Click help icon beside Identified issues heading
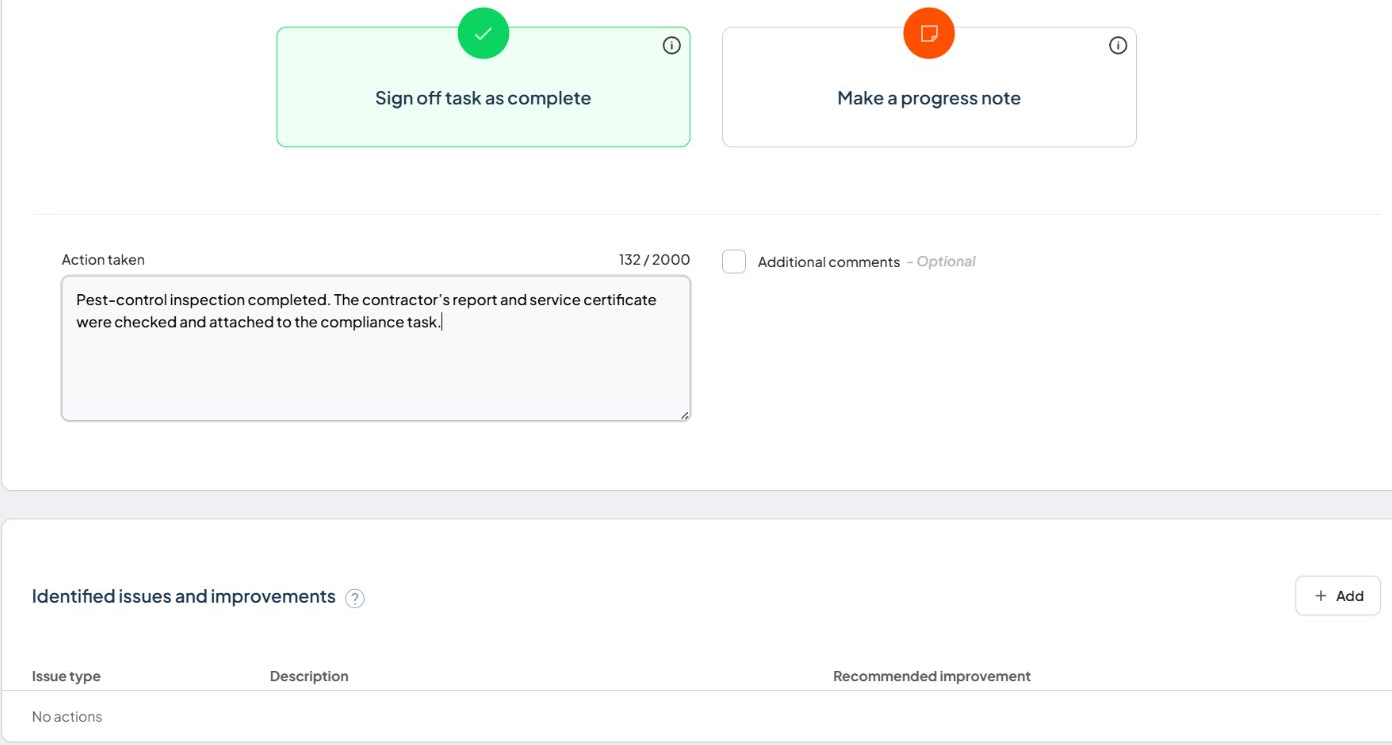The width and height of the screenshot is (1392, 745). point(355,598)
